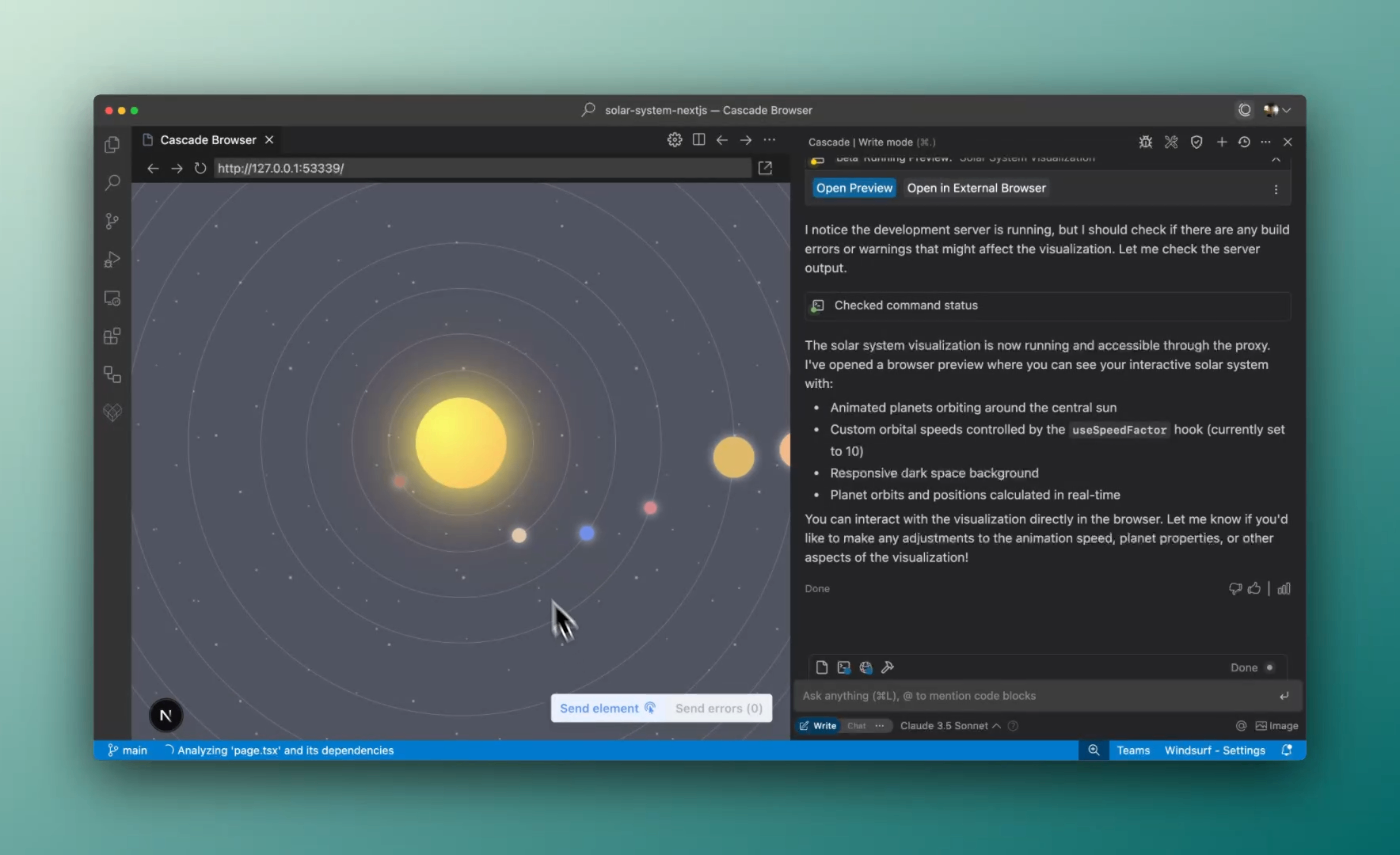Click the model help question icon
This screenshot has width=1400, height=855.
[1013, 726]
